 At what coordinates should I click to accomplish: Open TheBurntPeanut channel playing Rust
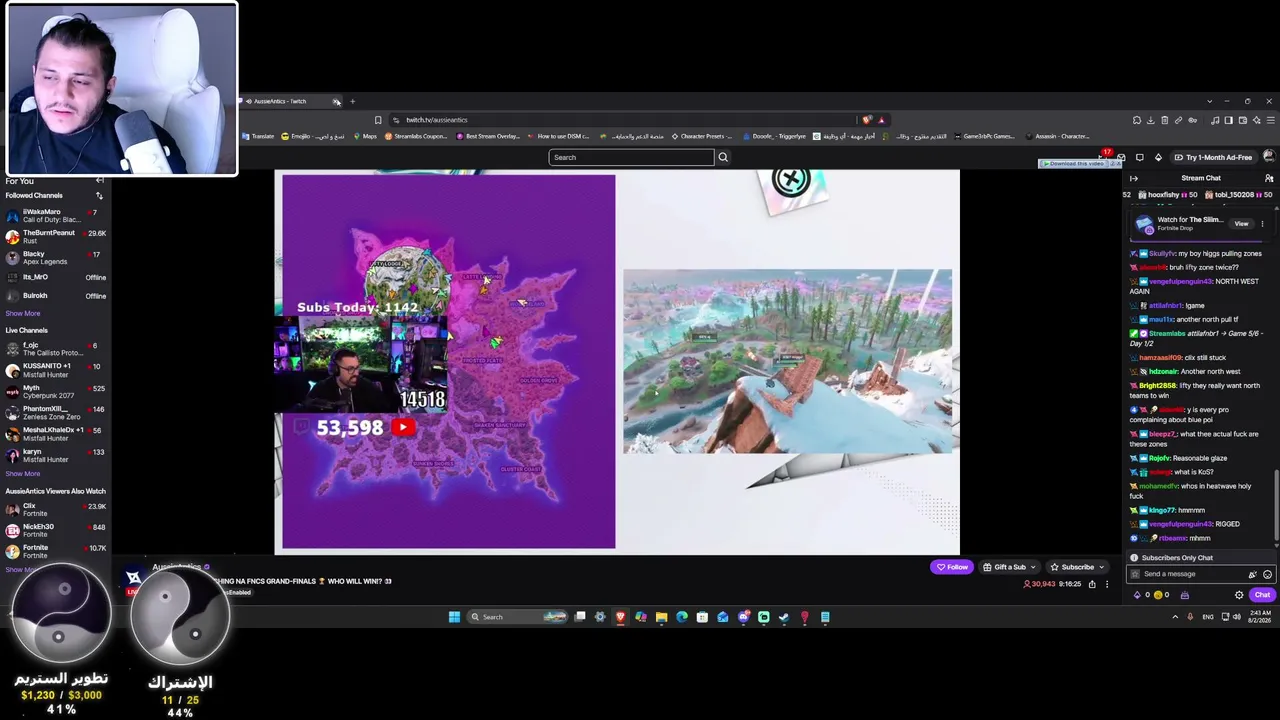tap(55, 236)
